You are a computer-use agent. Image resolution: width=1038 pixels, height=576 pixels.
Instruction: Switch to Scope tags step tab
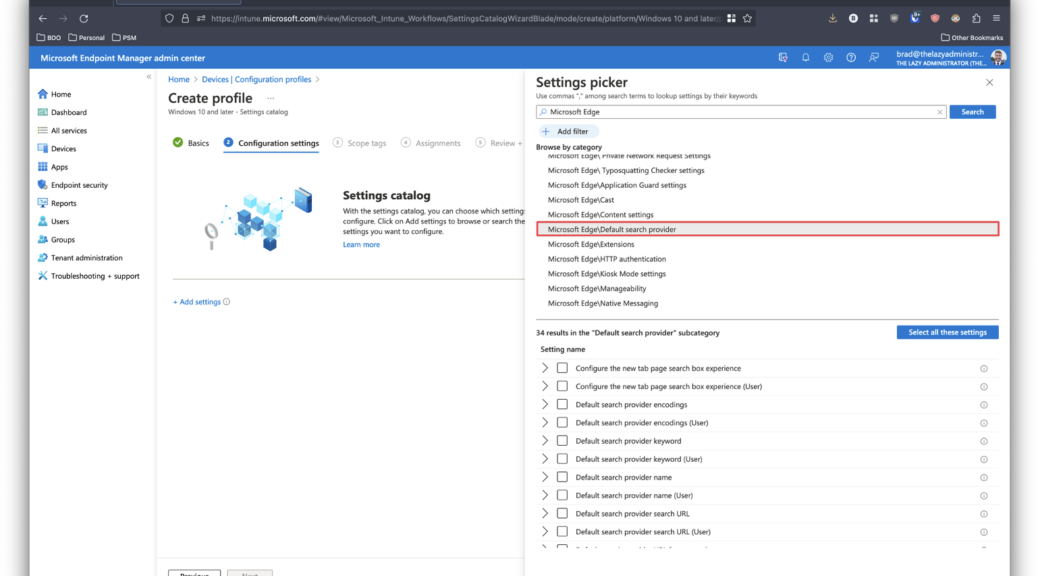(x=359, y=143)
